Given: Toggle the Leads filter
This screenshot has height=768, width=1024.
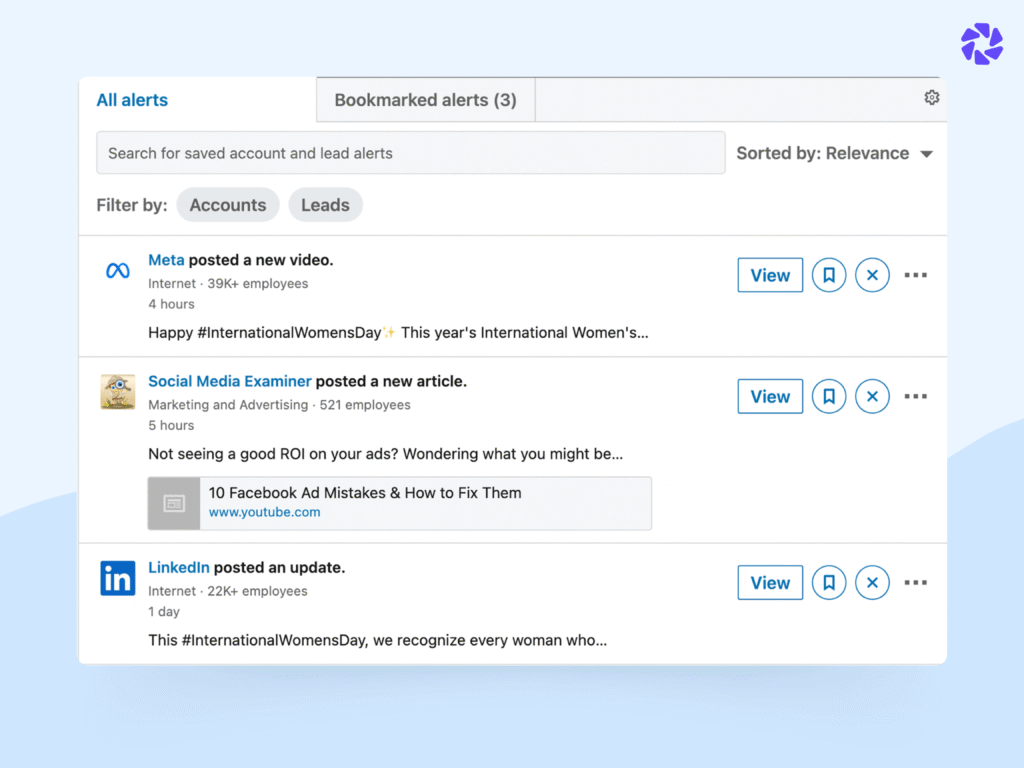Looking at the screenshot, I should click(325, 205).
